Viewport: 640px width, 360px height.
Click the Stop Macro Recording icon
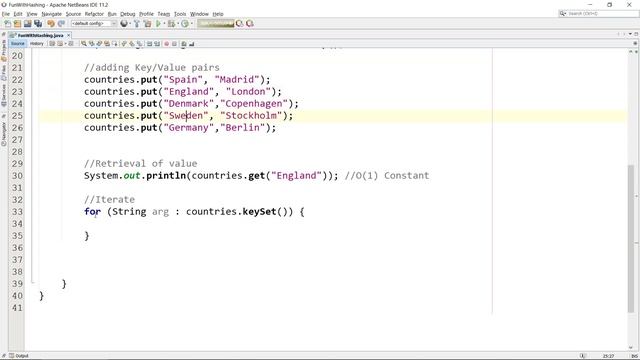174,44
